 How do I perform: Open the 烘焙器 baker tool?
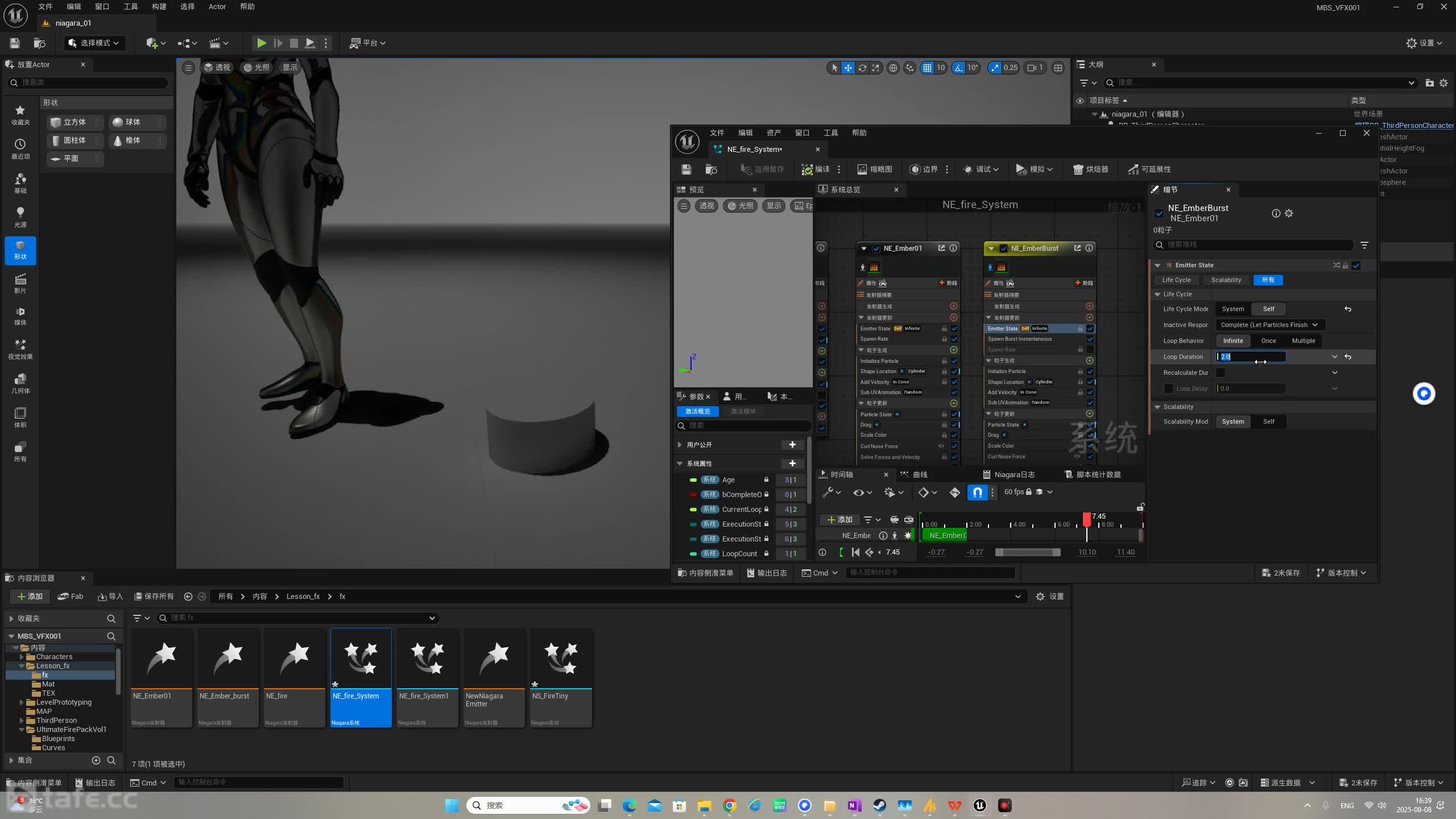1090,169
